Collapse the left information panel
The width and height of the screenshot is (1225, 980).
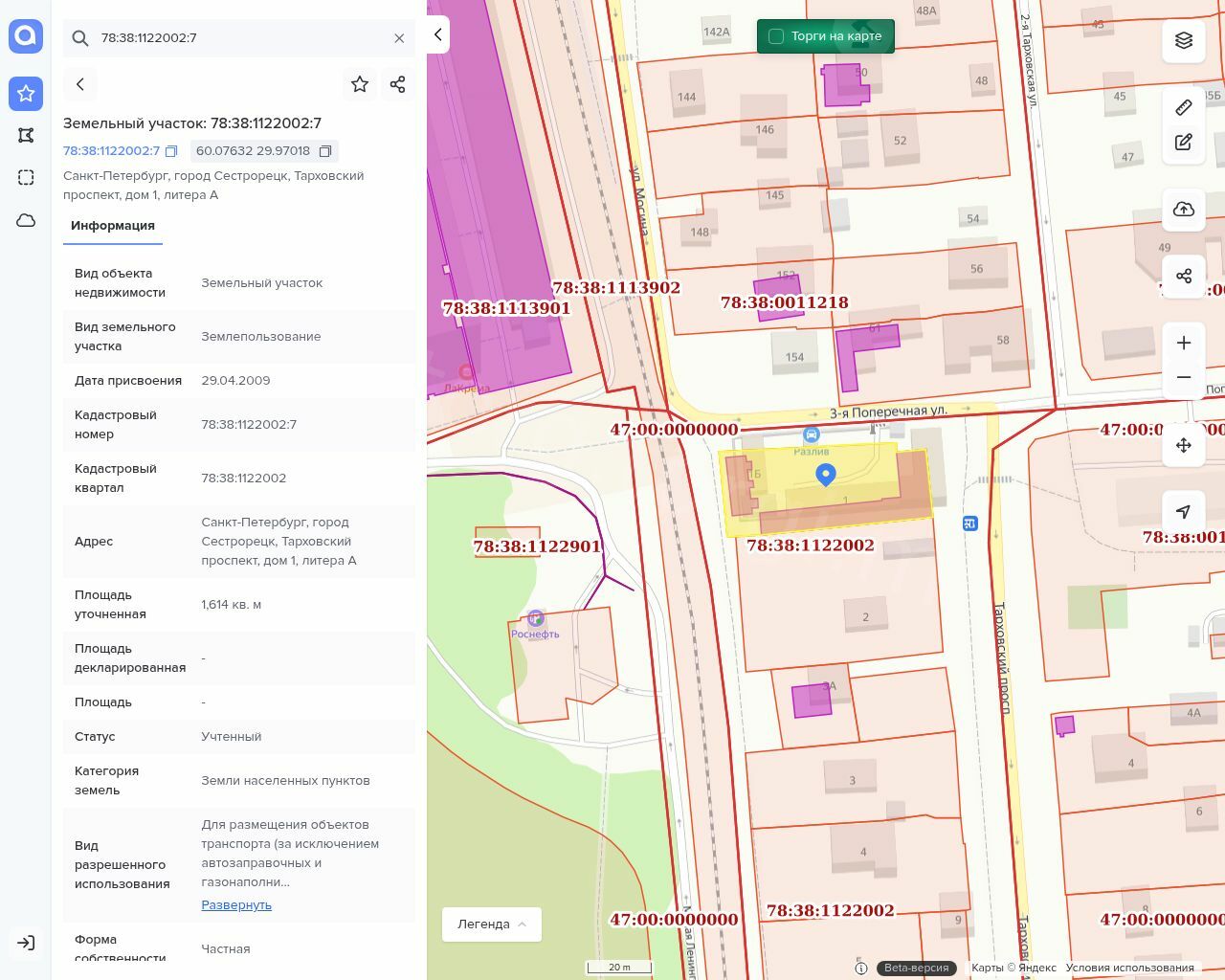[x=437, y=34]
